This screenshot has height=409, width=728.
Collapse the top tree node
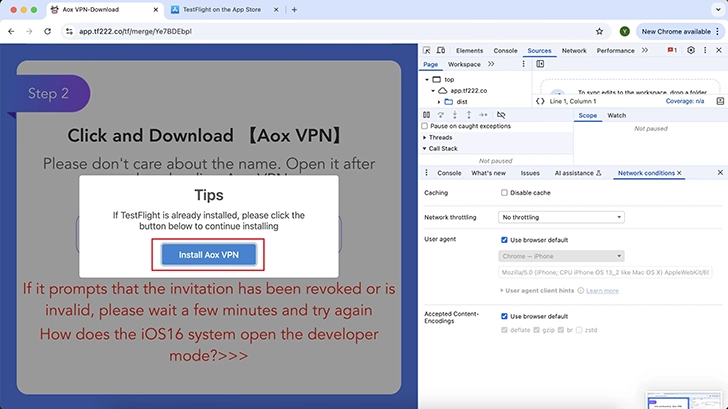427,79
